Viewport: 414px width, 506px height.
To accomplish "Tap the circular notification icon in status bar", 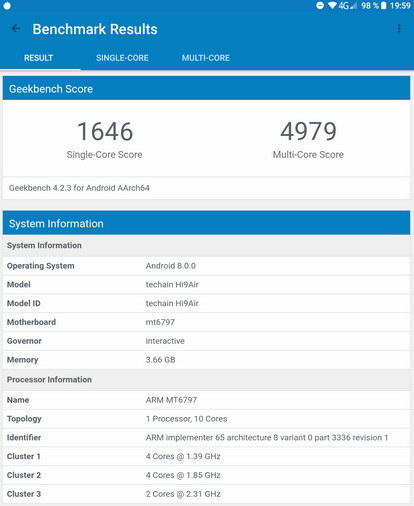I will pos(7,6).
